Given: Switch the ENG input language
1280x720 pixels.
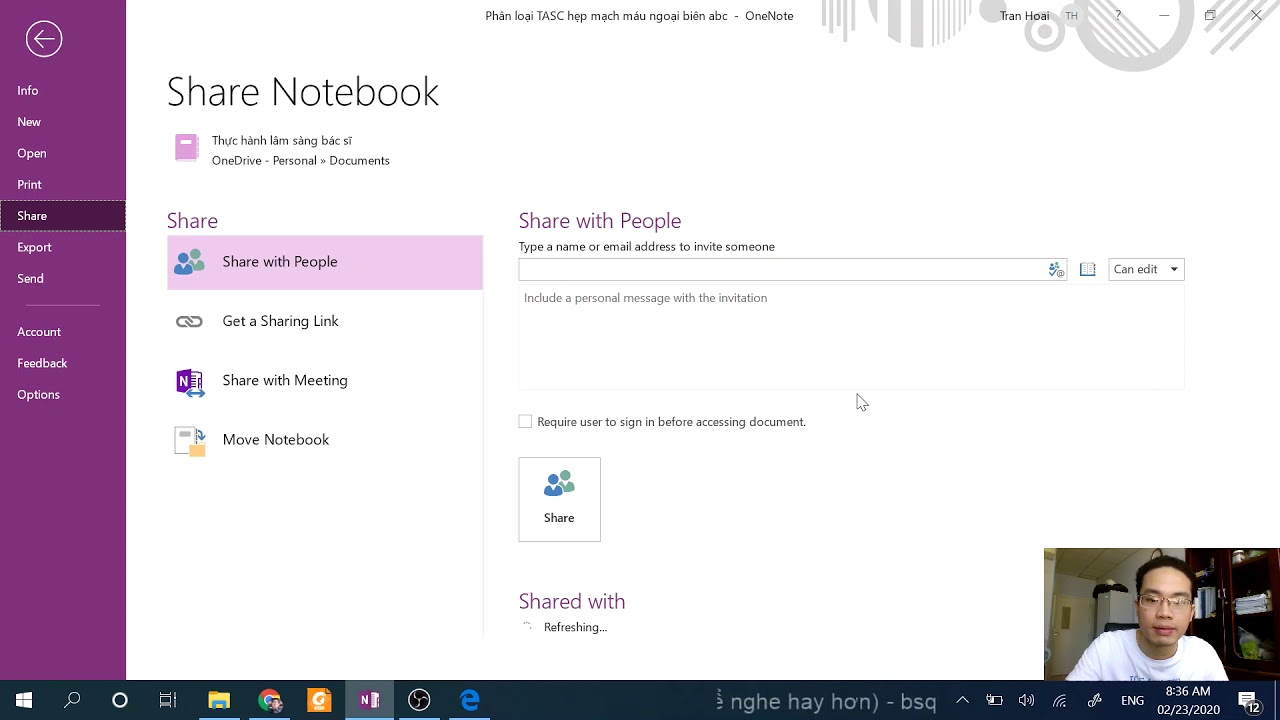Looking at the screenshot, I should pyautogui.click(x=1132, y=700).
